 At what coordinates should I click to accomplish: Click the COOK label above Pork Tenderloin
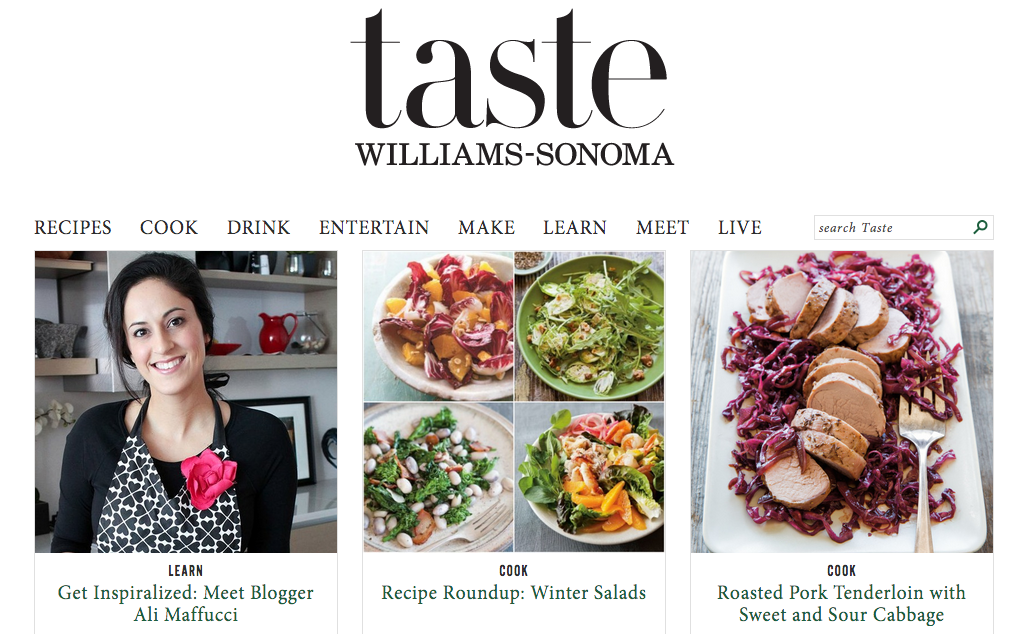click(x=841, y=571)
